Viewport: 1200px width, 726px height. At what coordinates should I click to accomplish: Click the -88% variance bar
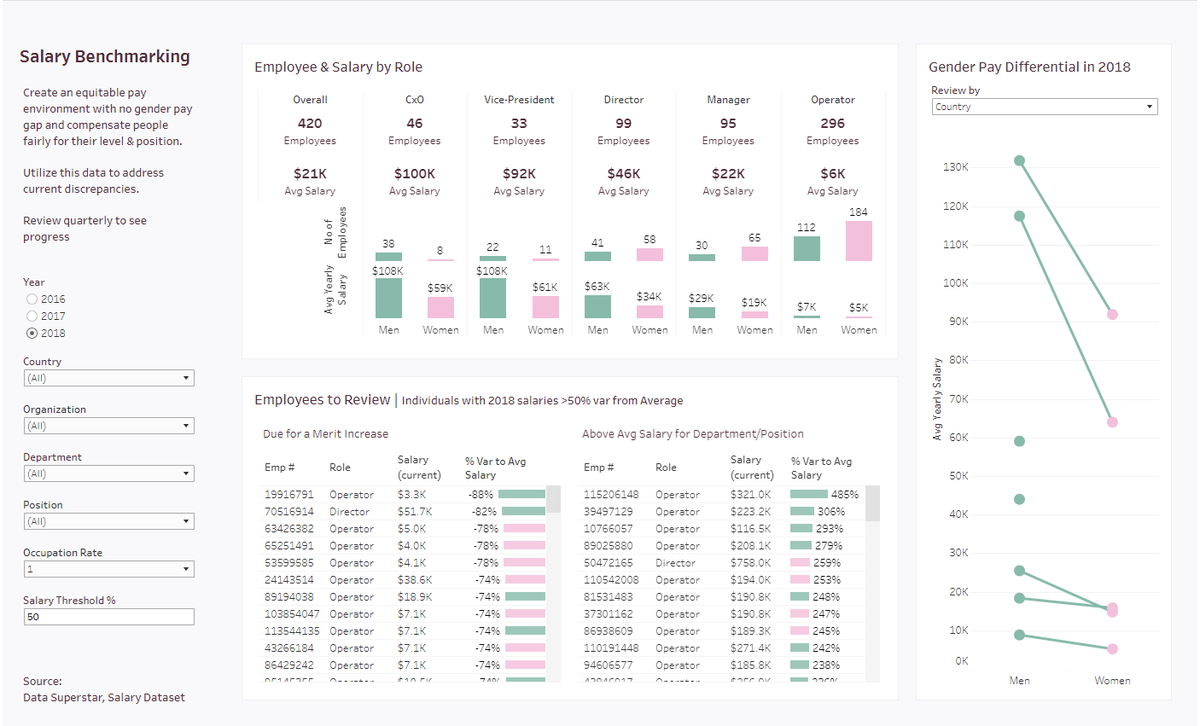click(x=521, y=494)
